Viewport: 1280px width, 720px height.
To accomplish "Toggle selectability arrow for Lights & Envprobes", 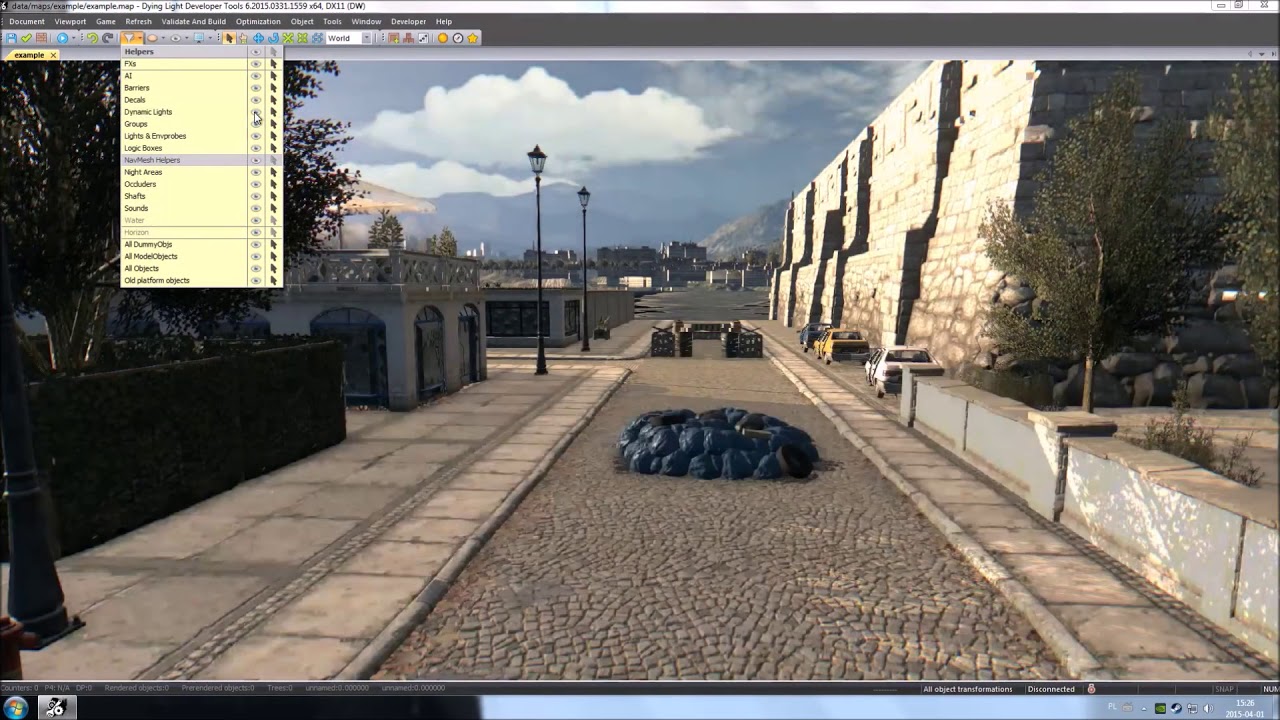I will (x=273, y=136).
